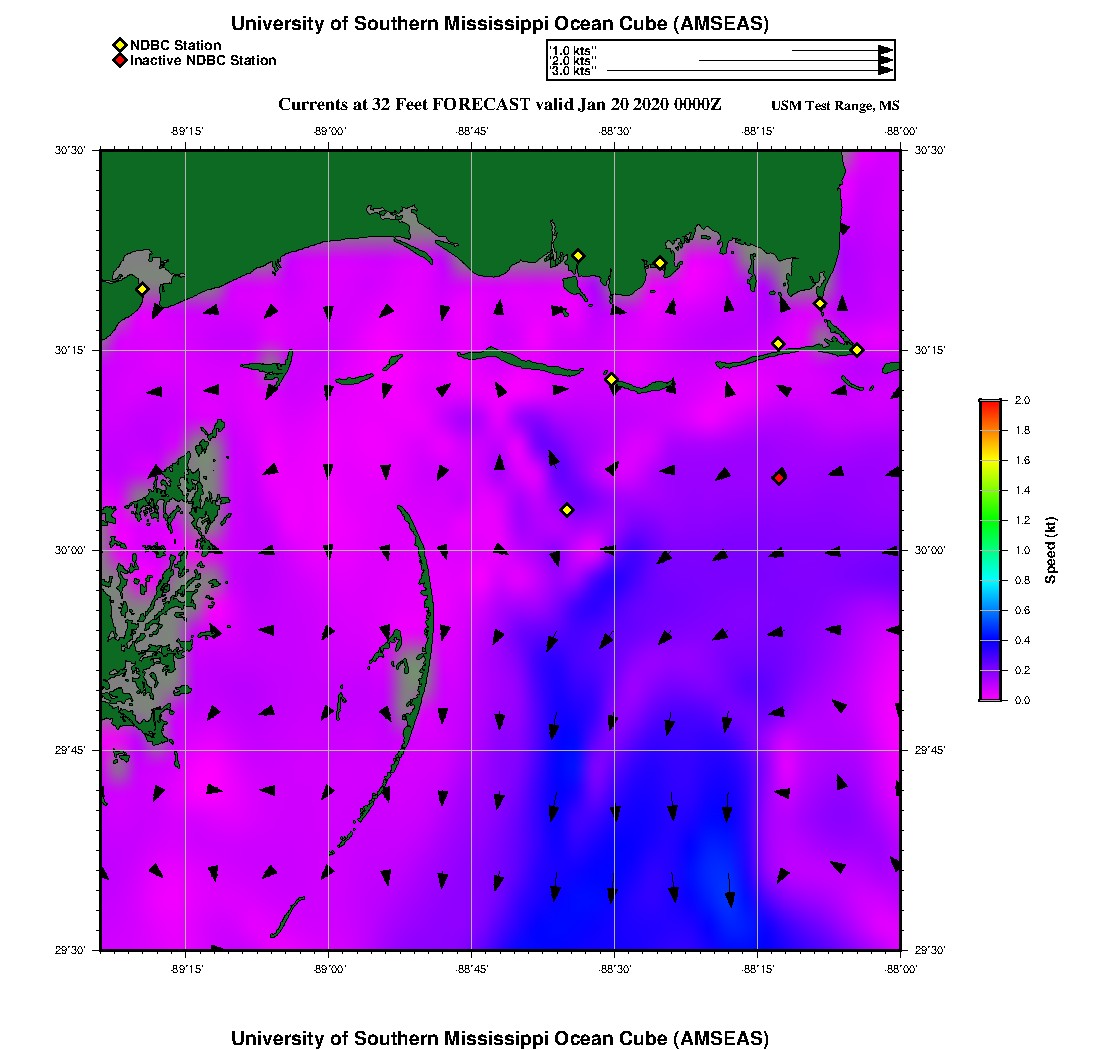The height and width of the screenshot is (1050, 1100).
Task: Select the red inactive station marker on the map
Action: (779, 478)
